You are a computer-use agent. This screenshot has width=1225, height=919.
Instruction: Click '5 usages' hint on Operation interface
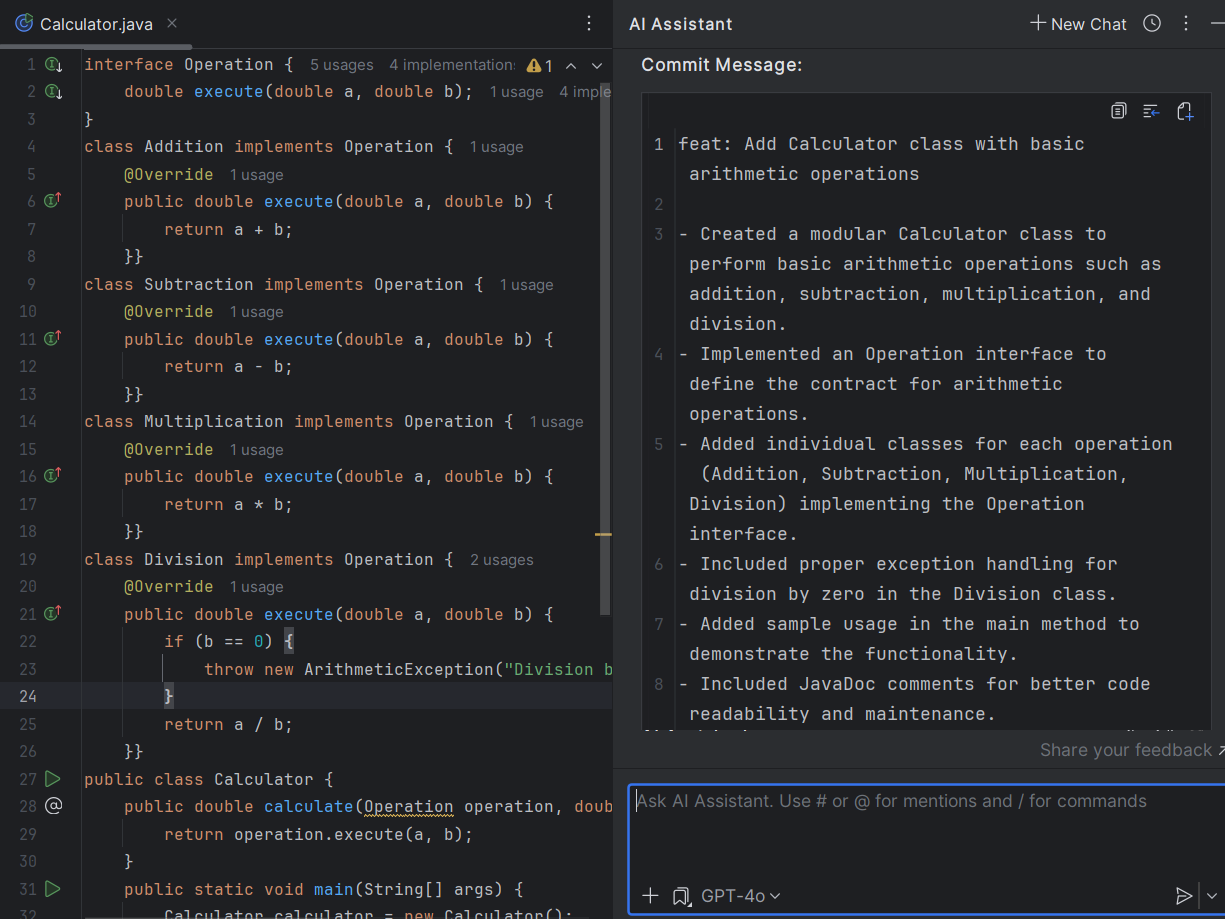click(x=341, y=65)
